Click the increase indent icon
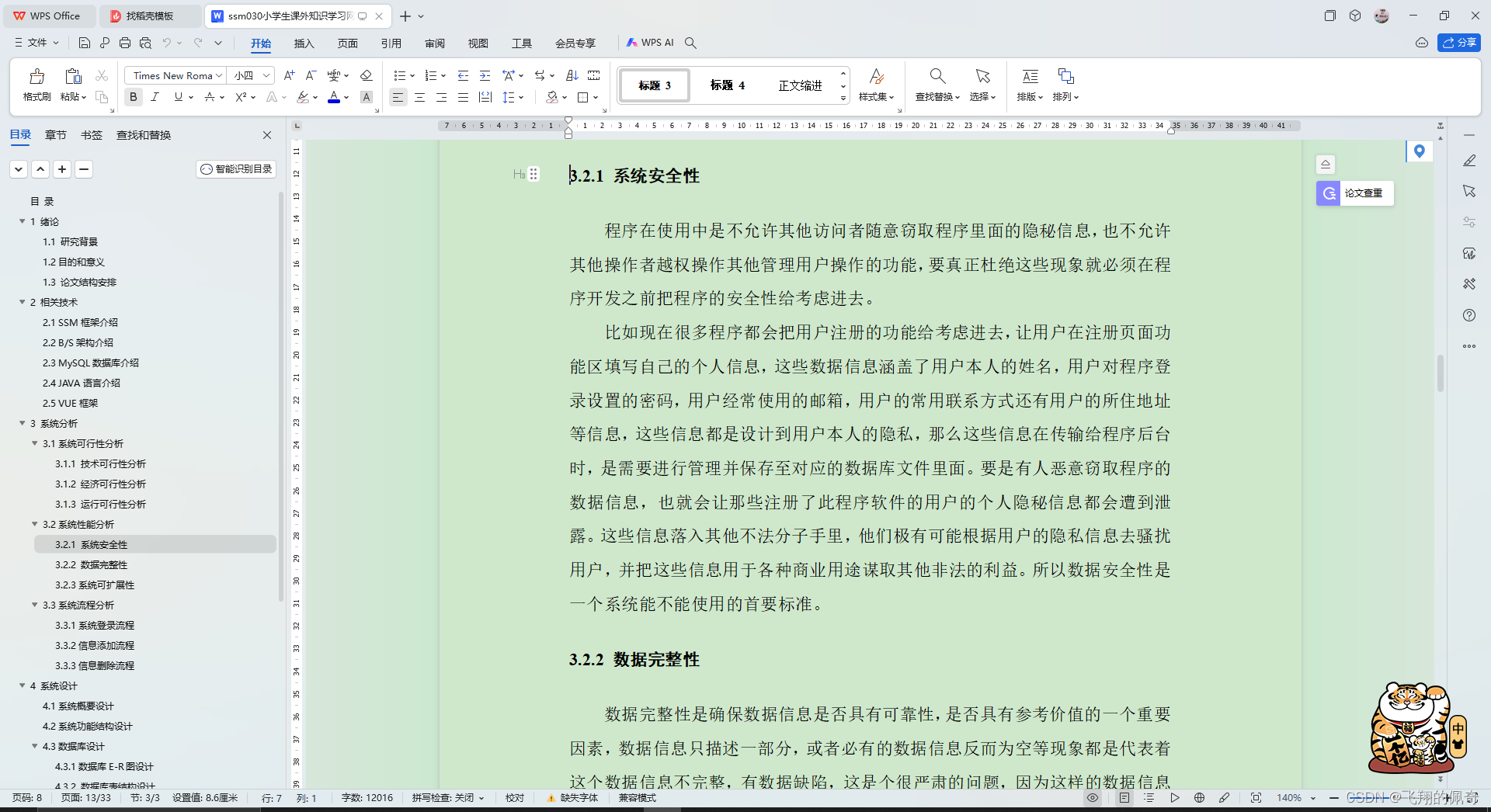Image resolution: width=1491 pixels, height=812 pixels. coord(485,75)
